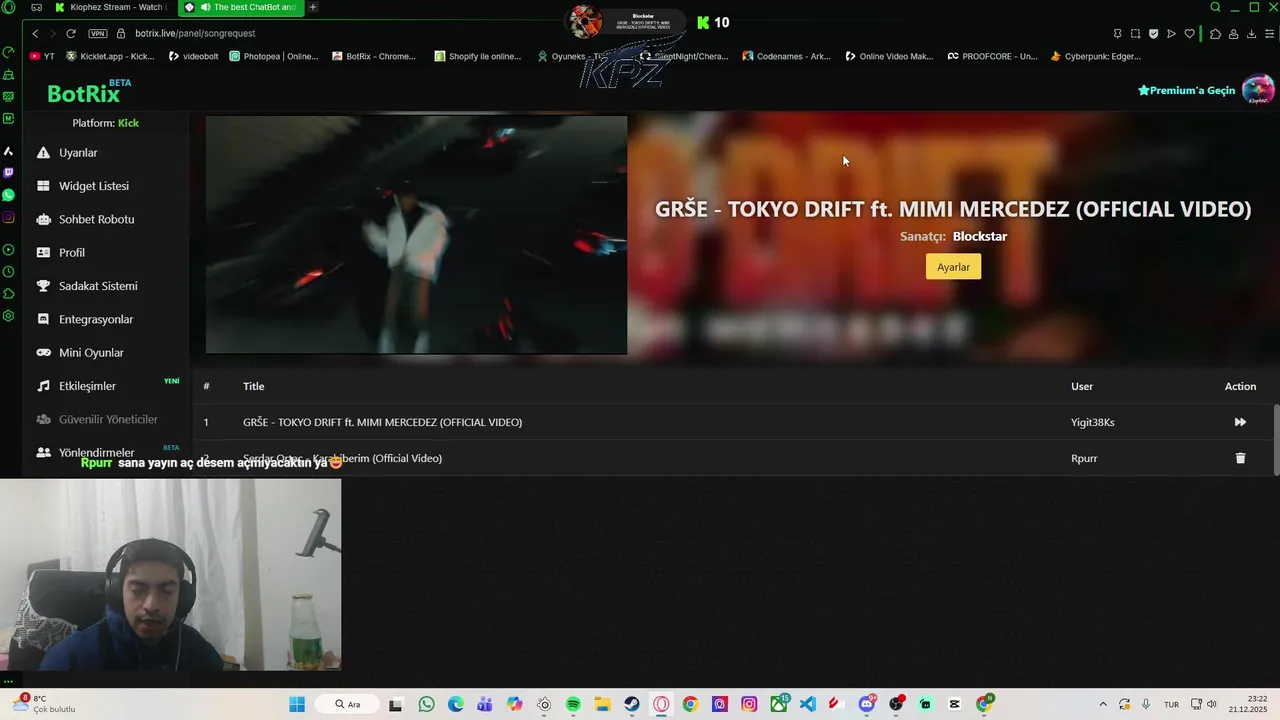Click the Ayarlar button
The height and width of the screenshot is (720, 1280).
pyautogui.click(x=953, y=267)
